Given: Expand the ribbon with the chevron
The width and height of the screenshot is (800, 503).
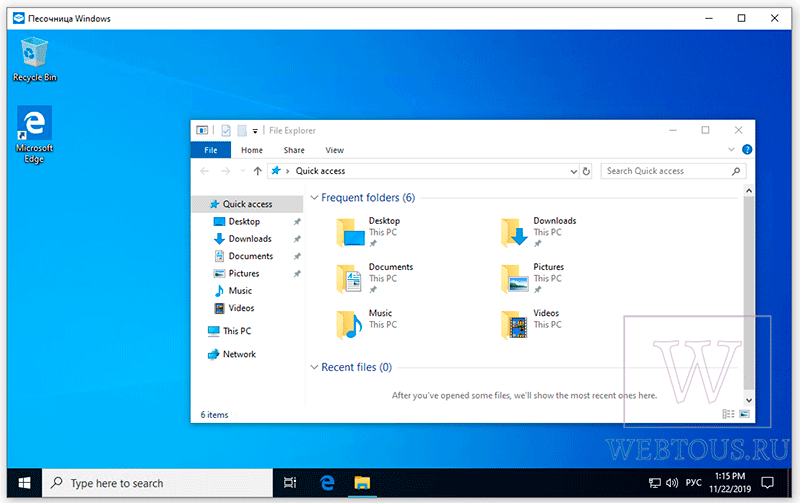Looking at the screenshot, I should tap(731, 149).
